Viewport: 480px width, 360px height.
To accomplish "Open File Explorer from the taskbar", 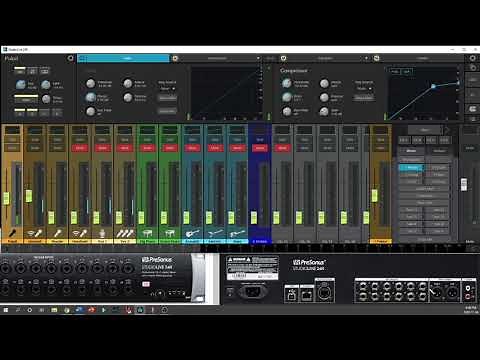I will click(x=54, y=310).
